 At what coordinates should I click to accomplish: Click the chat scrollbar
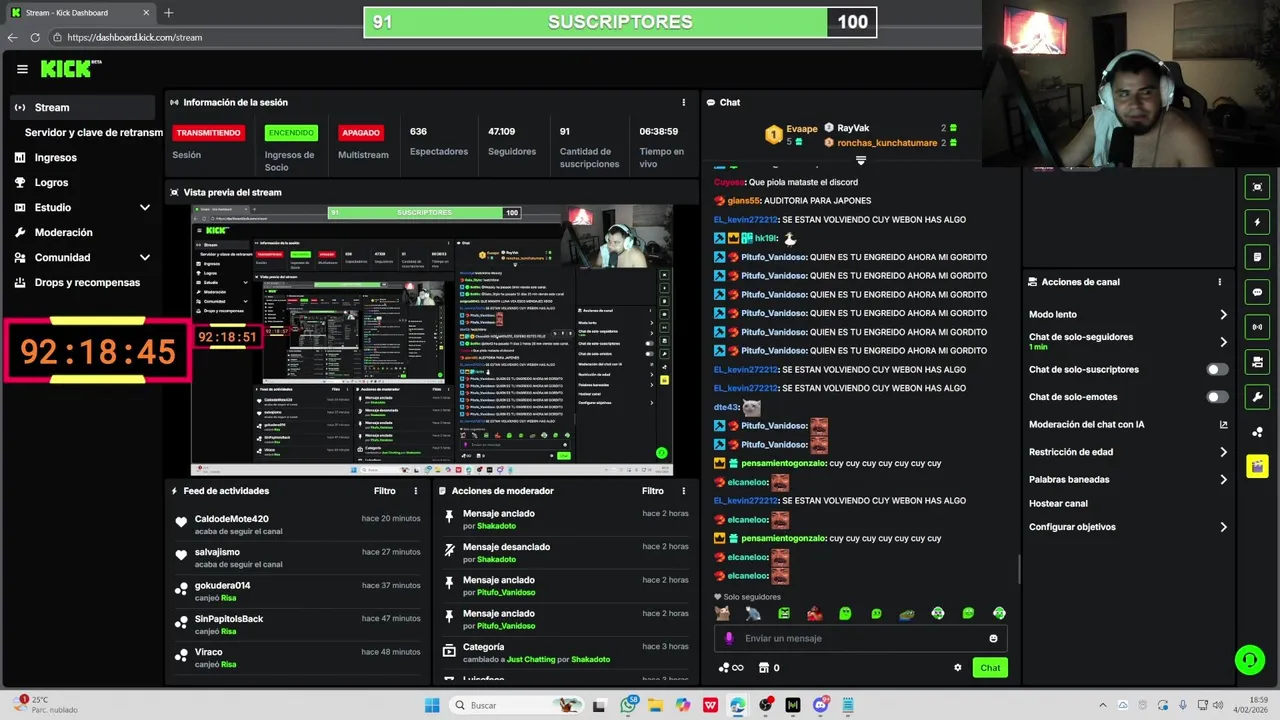click(1019, 570)
